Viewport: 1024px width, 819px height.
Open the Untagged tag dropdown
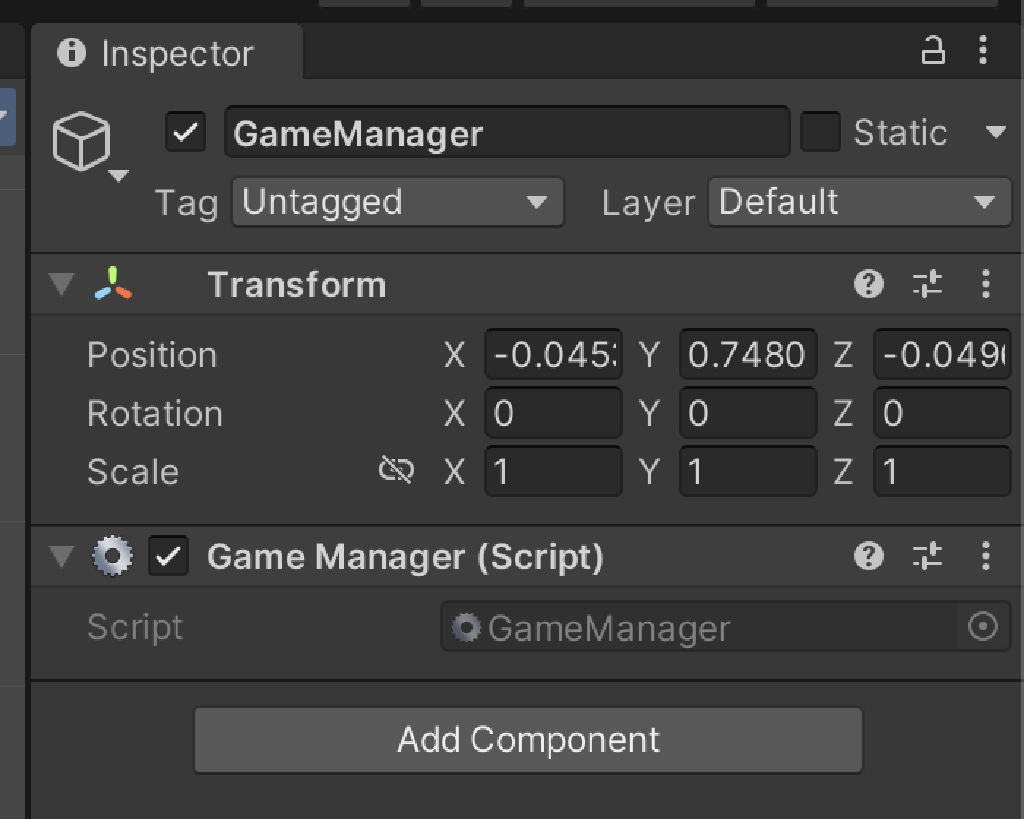tap(397, 202)
